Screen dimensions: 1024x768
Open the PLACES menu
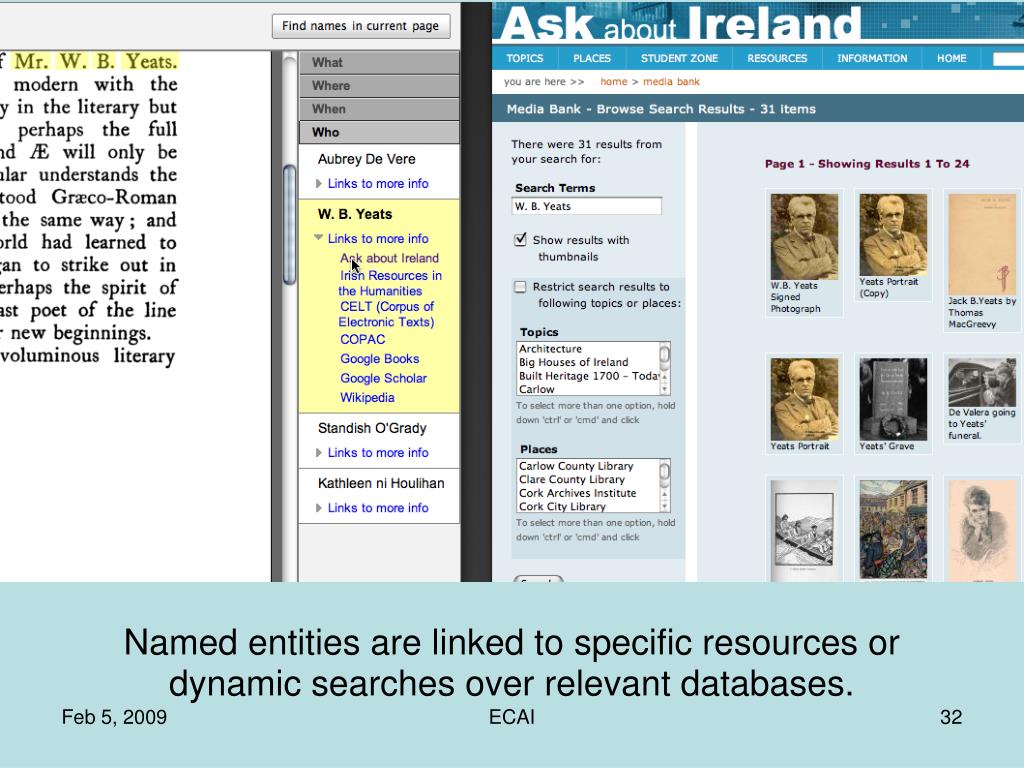click(592, 58)
